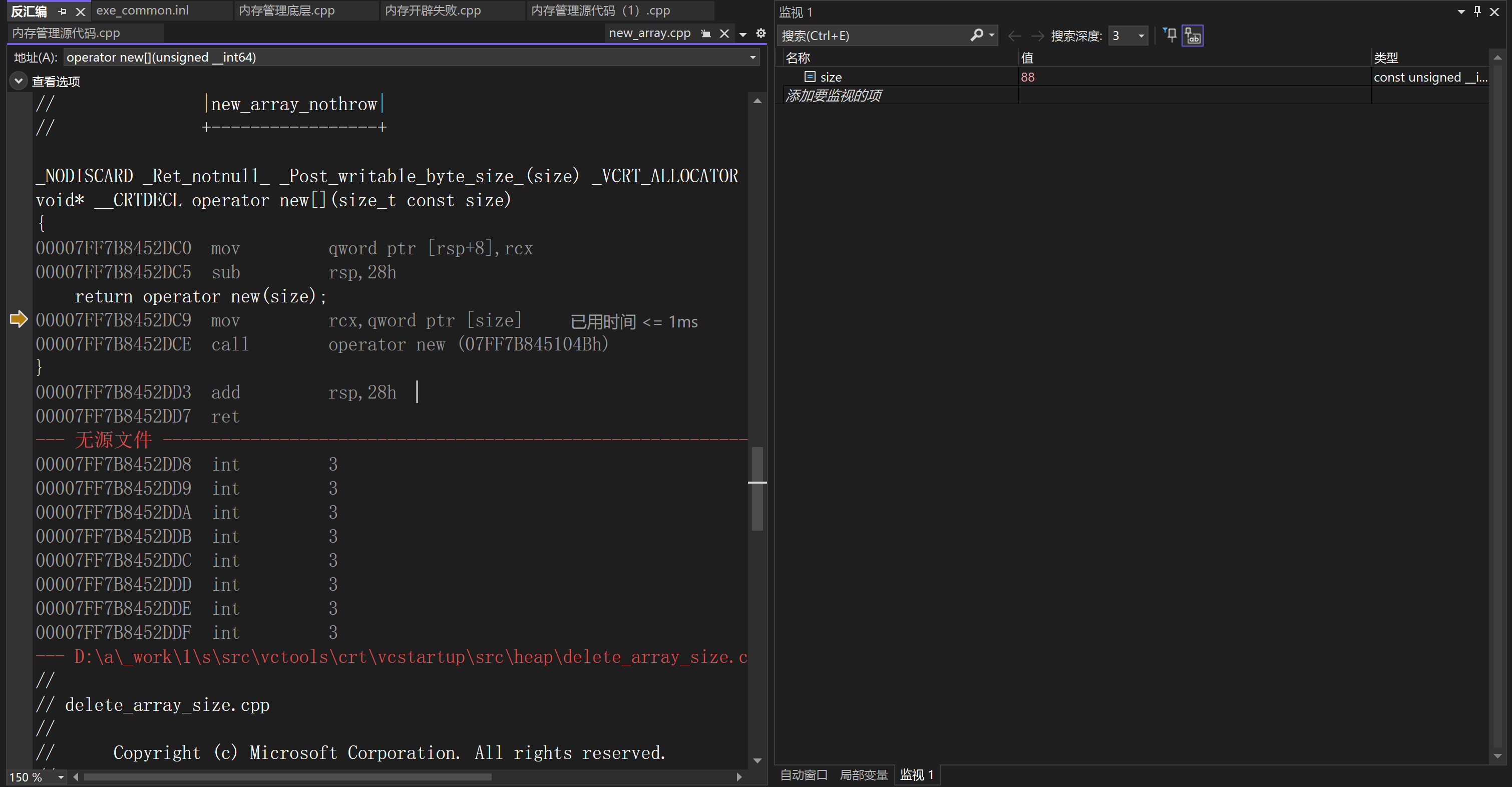Click the 添加要监视的项 add watch row
1512x787 pixels.
[x=834, y=96]
